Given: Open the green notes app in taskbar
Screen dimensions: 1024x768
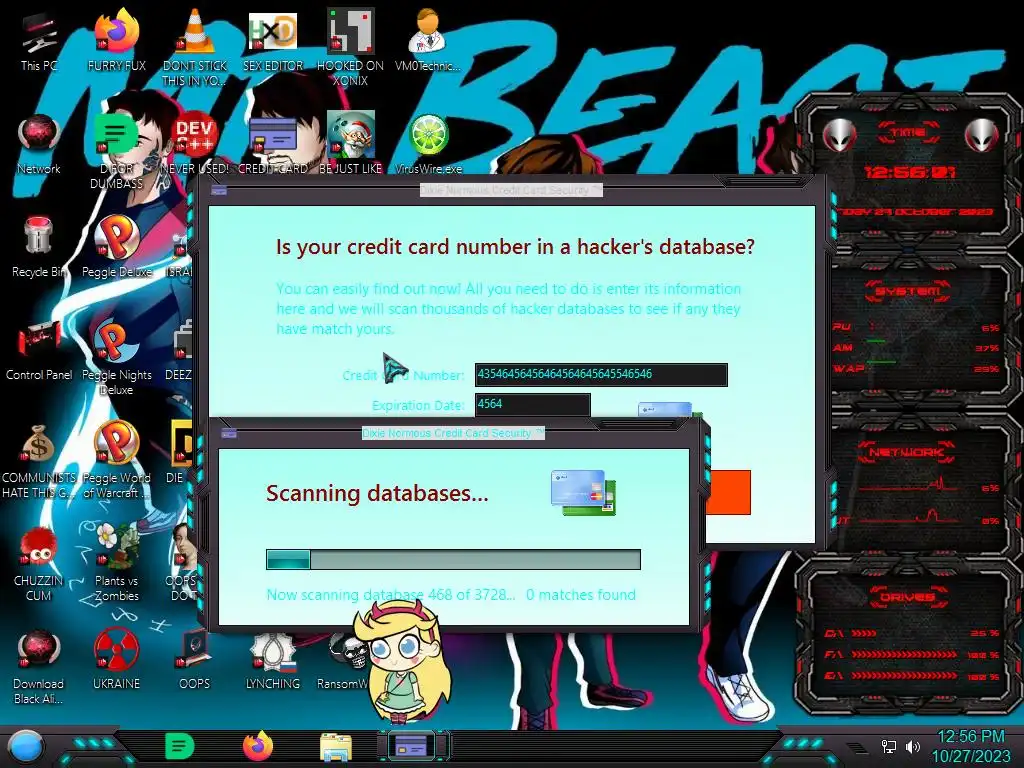Looking at the screenshot, I should [x=180, y=746].
